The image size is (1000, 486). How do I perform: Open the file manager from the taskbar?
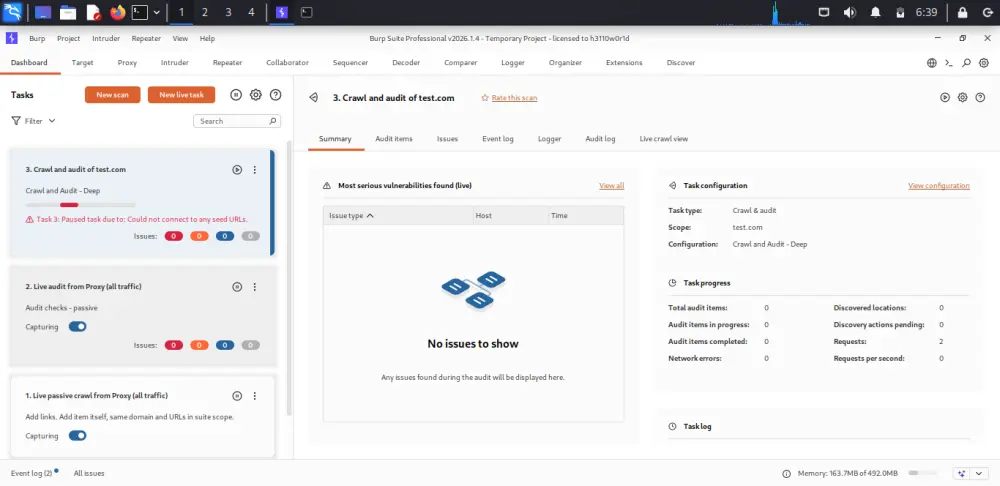(x=68, y=12)
